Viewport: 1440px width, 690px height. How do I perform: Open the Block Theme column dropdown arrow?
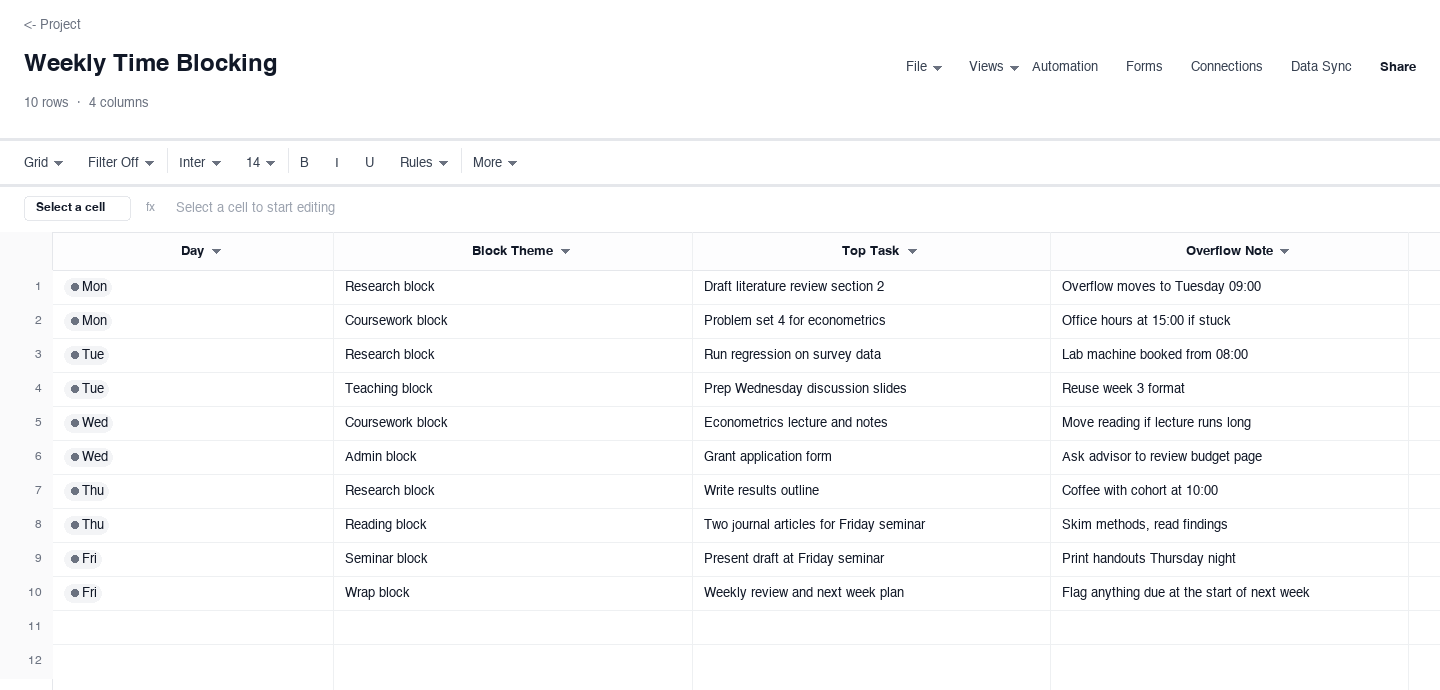[565, 252]
